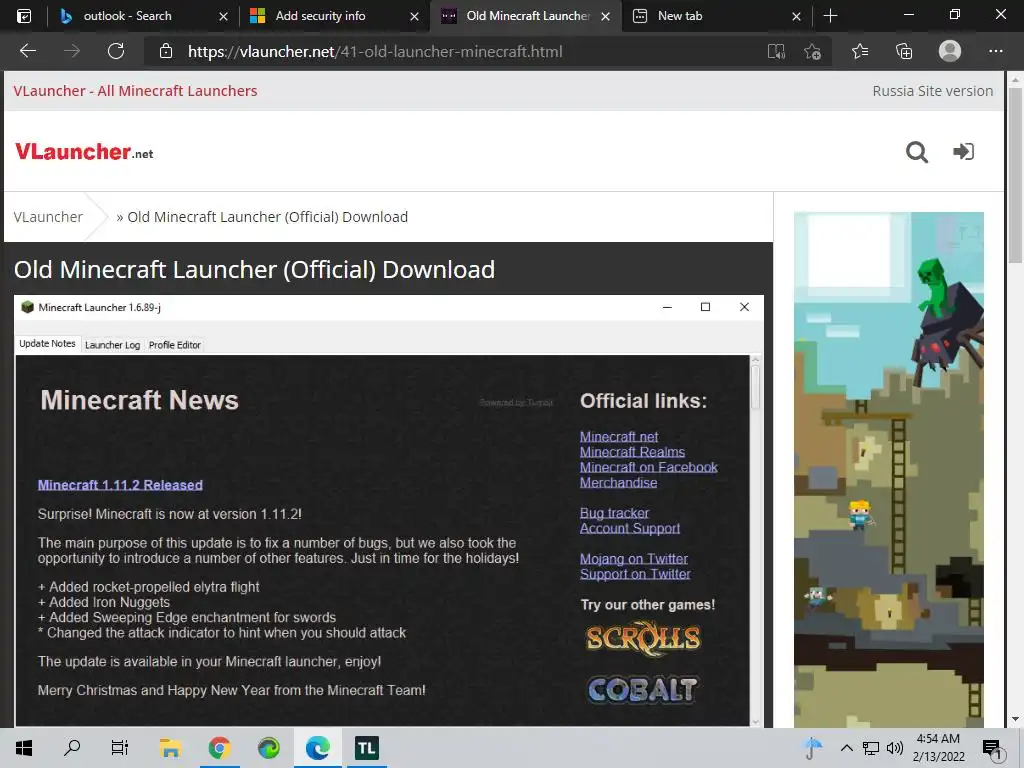Image resolution: width=1024 pixels, height=768 pixels.
Task: Open taskbar search magnifier
Action: 72,748
